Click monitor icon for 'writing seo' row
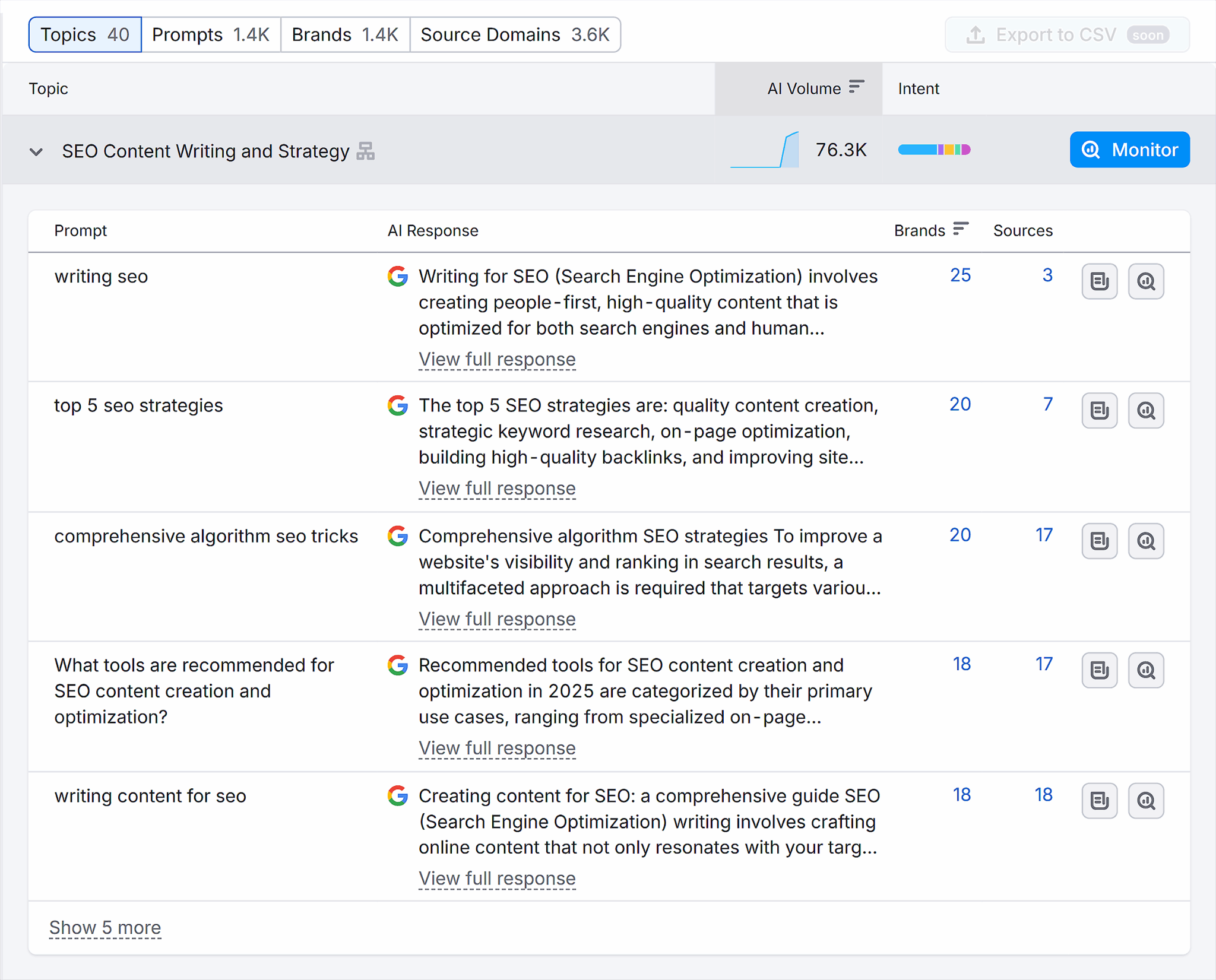Screen dimensions: 1216x980 (1146, 281)
